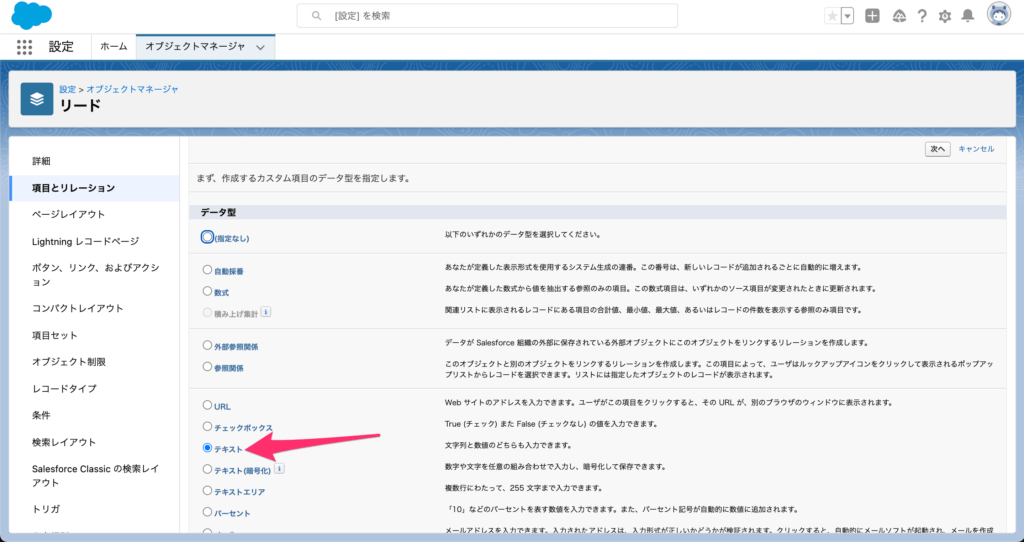Screen dimensions: 1024x542
Task: Open the user profile avatar
Action: (998, 15)
